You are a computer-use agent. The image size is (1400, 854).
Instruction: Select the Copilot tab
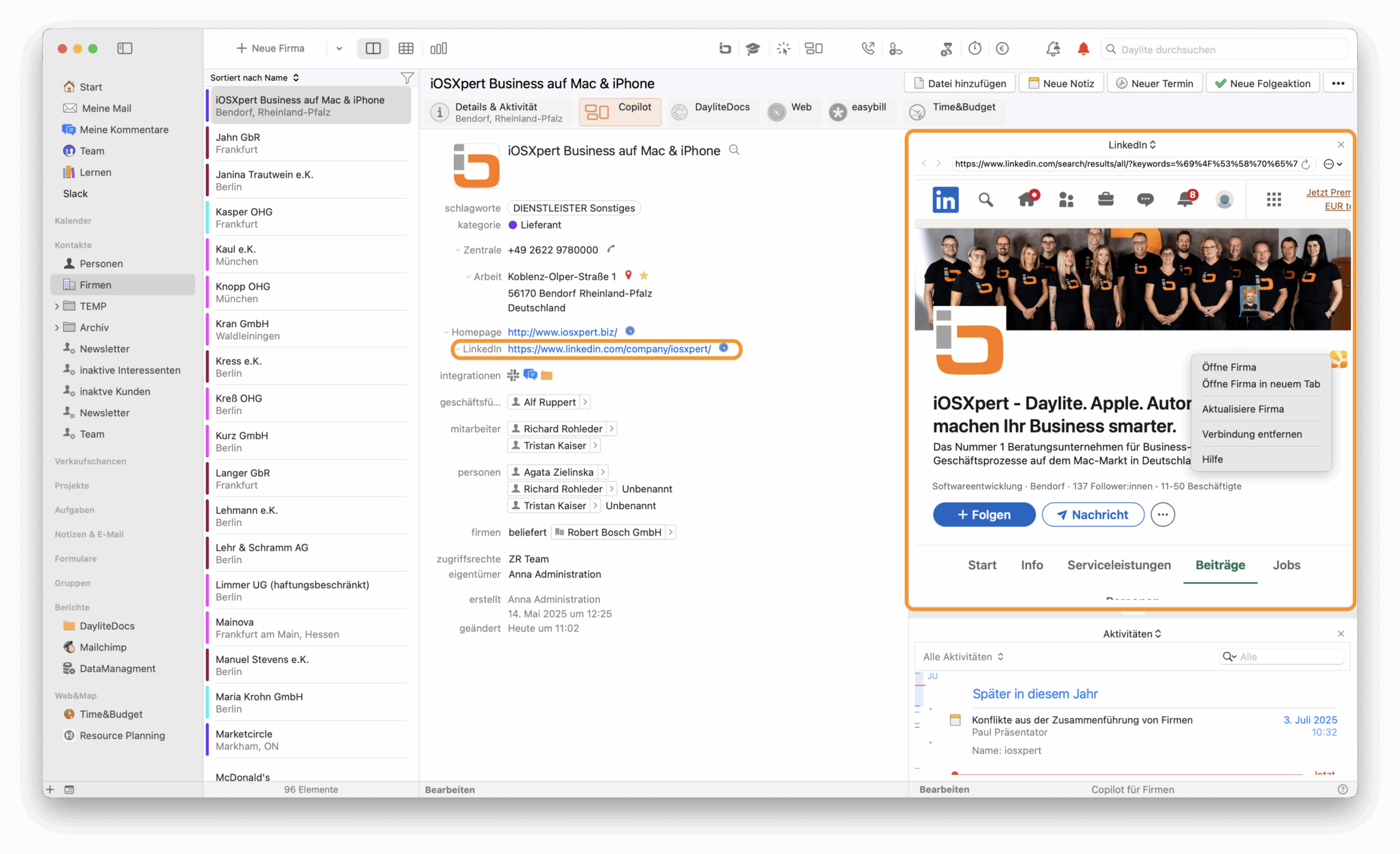620,112
